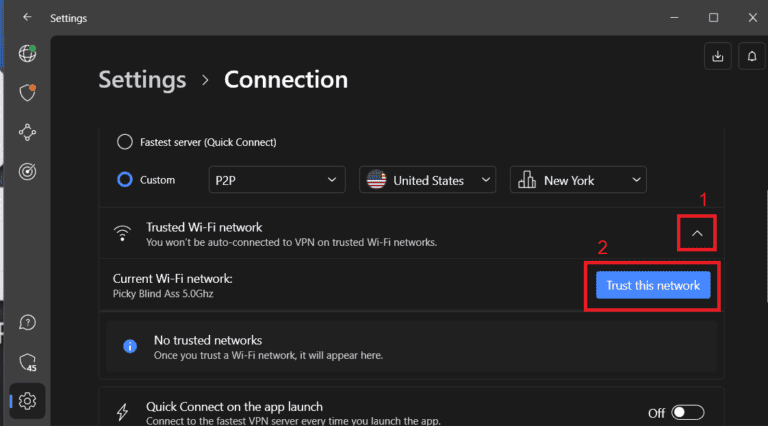Open the Meshnet icon in sidebar
Viewport: 768px width, 426px height.
(x=27, y=132)
